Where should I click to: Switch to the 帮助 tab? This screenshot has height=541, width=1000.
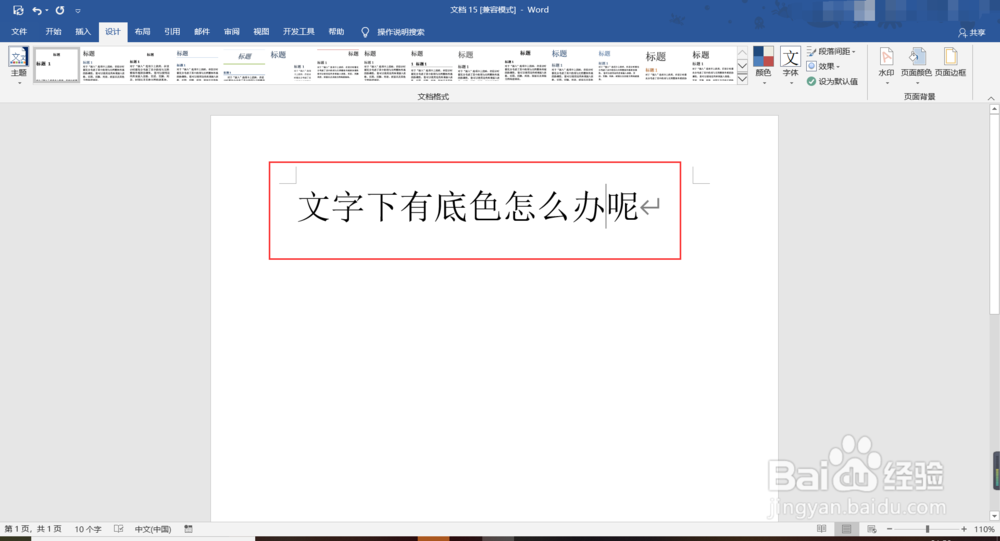pyautogui.click(x=336, y=32)
